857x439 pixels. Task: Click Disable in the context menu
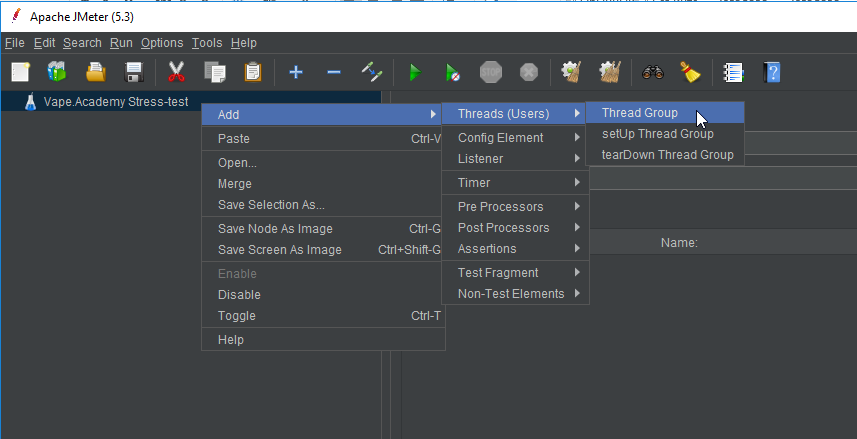(x=239, y=295)
